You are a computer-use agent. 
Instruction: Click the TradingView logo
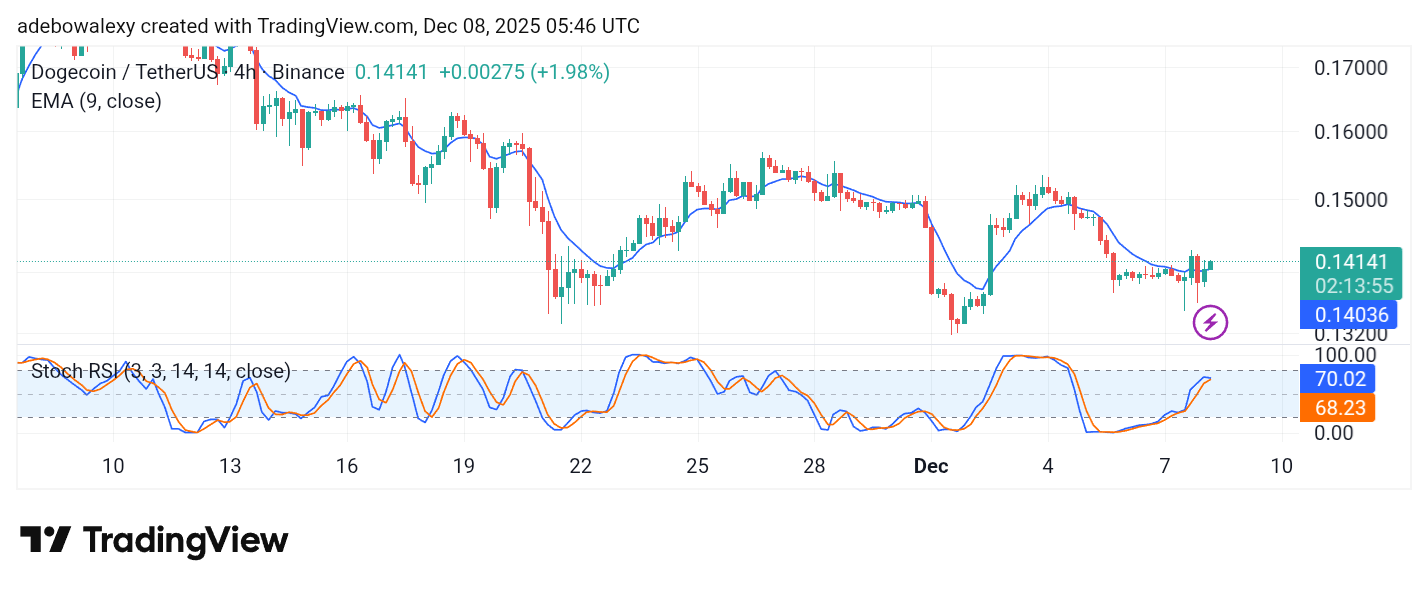pyautogui.click(x=154, y=540)
